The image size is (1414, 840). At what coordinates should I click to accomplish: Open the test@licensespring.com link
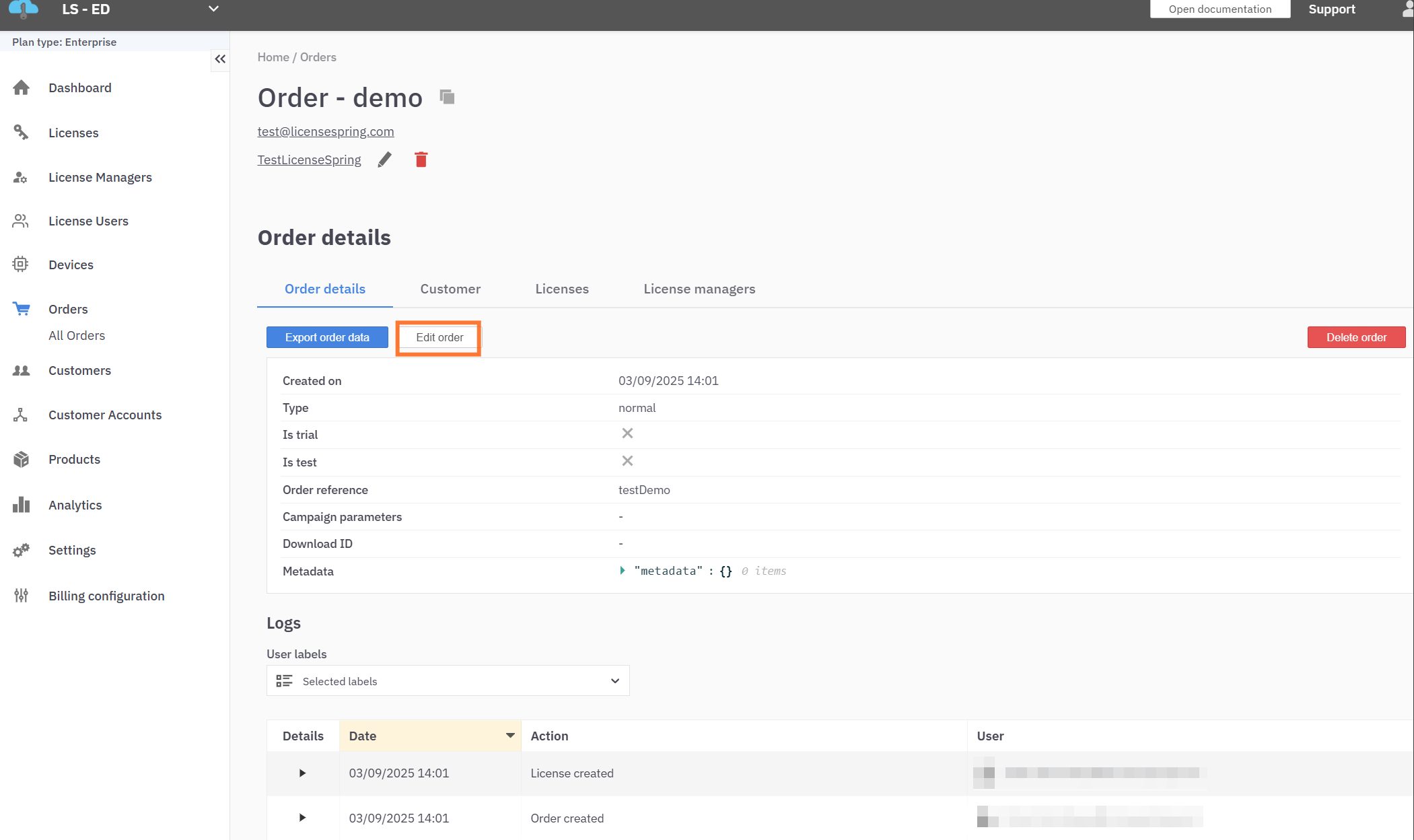tap(326, 131)
